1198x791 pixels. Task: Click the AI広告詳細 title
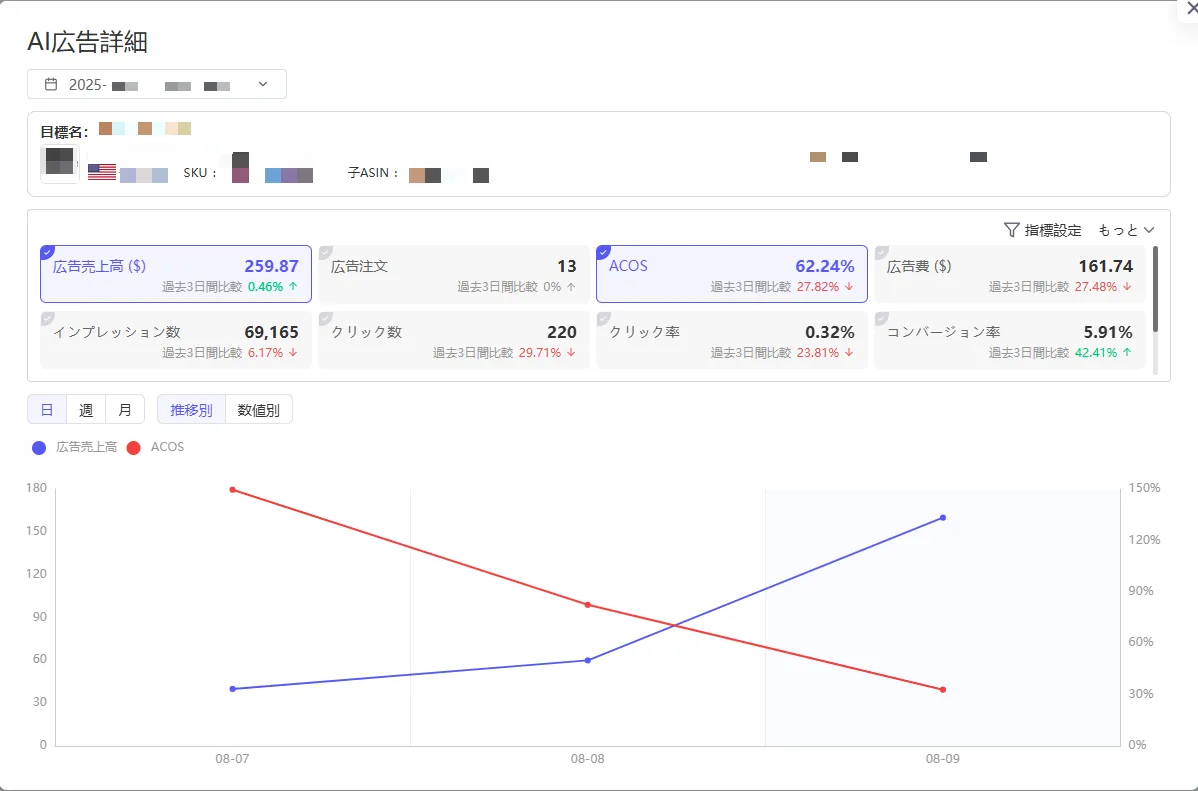[x=87, y=42]
